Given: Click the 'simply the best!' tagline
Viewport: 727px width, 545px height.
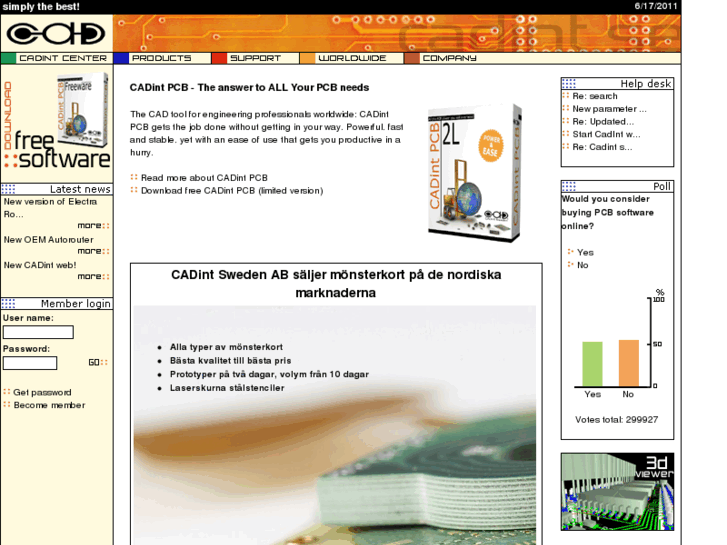Looking at the screenshot, I should 41,6.
